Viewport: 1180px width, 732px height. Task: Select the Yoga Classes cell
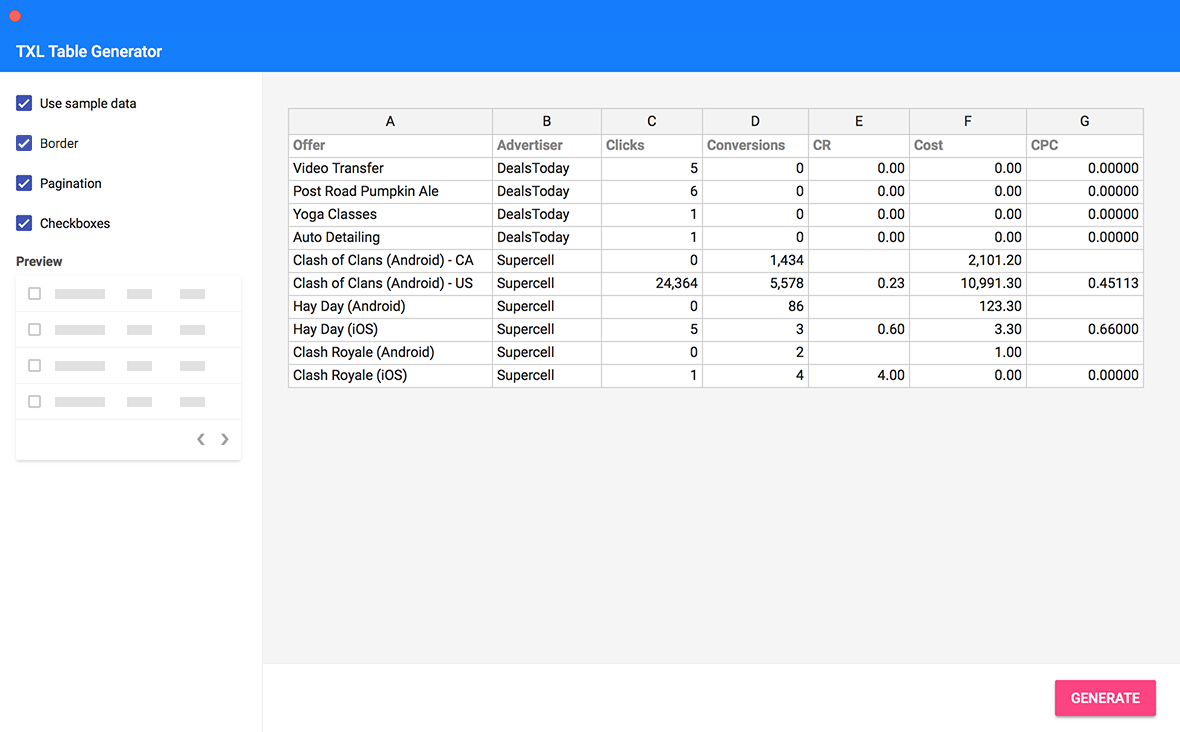point(390,214)
